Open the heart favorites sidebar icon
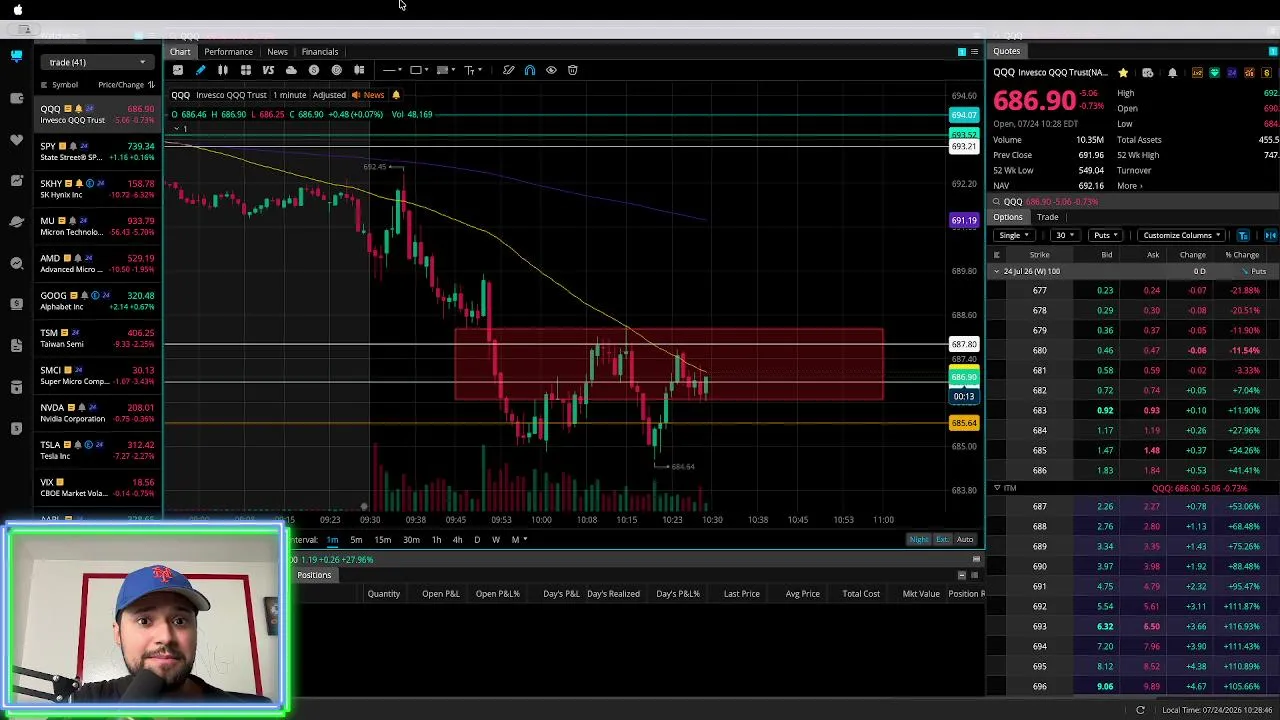Viewport: 1280px width, 720px height. coord(16,139)
